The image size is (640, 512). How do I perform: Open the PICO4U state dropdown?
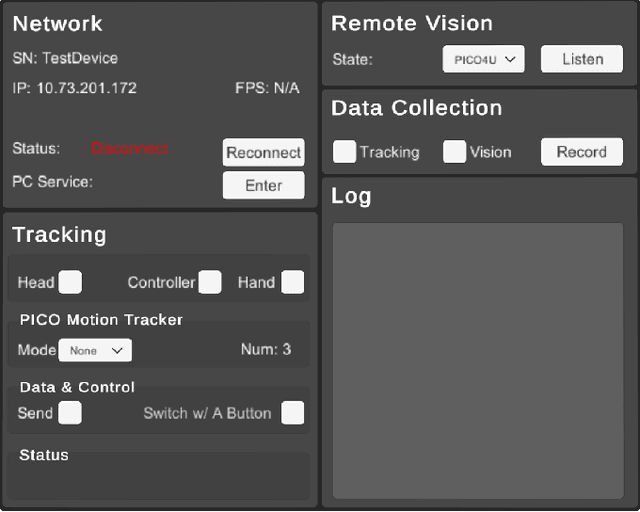(x=483, y=59)
